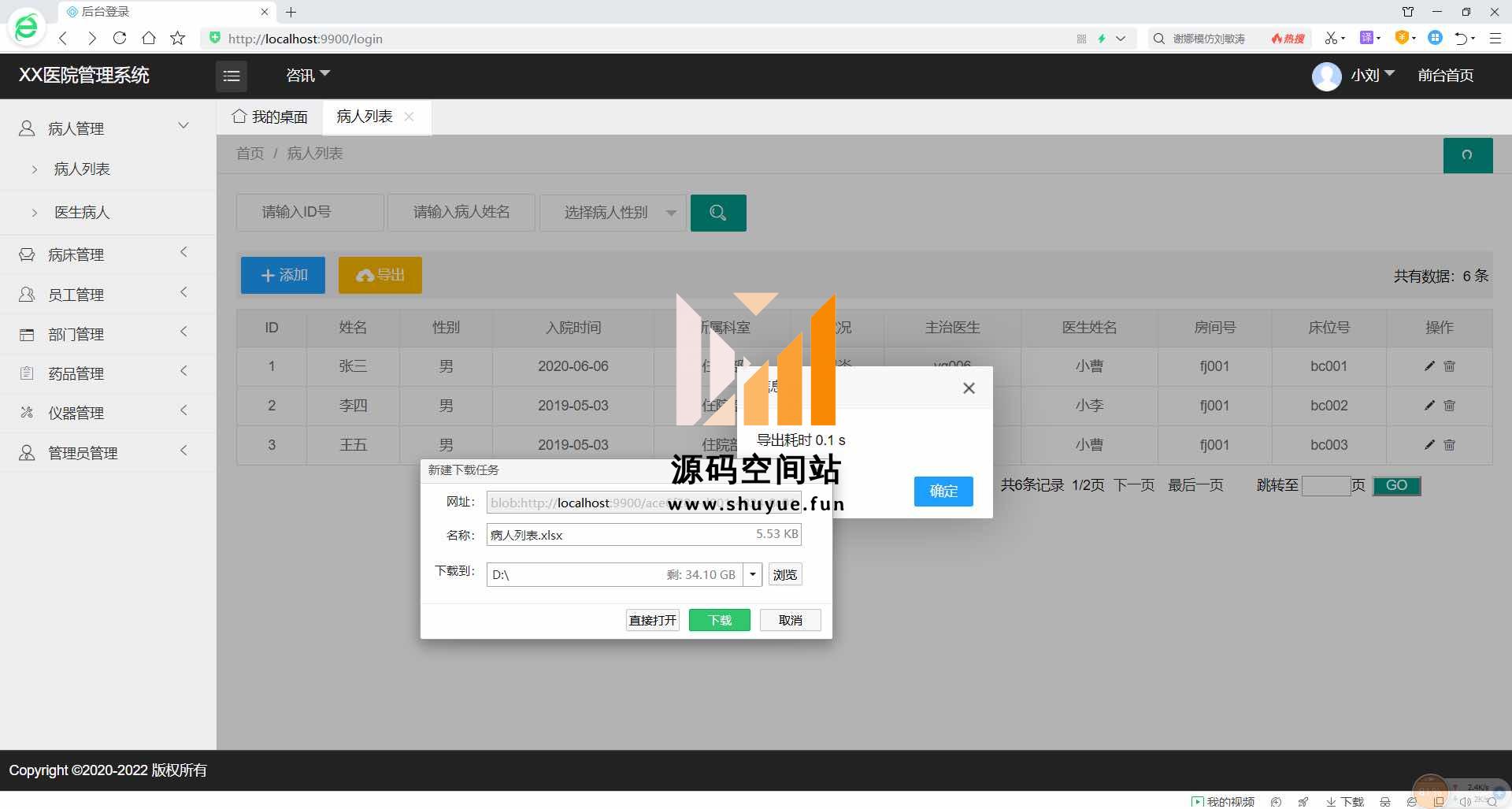
Task: Delete row 王五 with trash icon
Action: click(x=1449, y=444)
